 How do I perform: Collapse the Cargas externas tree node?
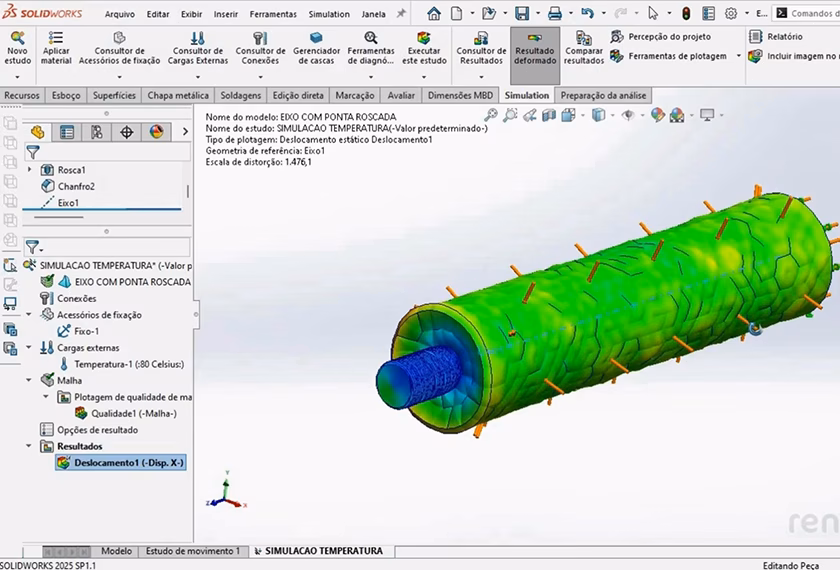coord(30,348)
